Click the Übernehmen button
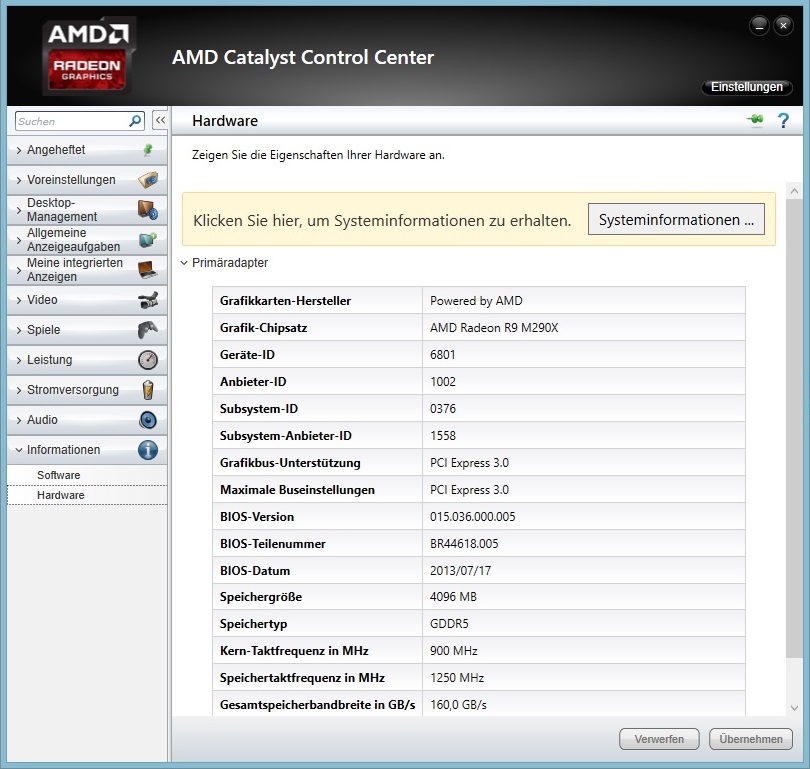 coord(751,739)
